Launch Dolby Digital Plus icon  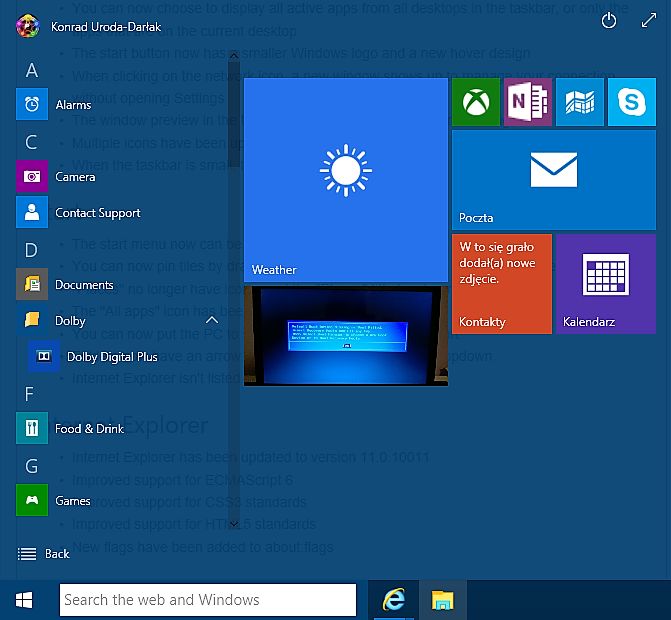click(x=44, y=356)
